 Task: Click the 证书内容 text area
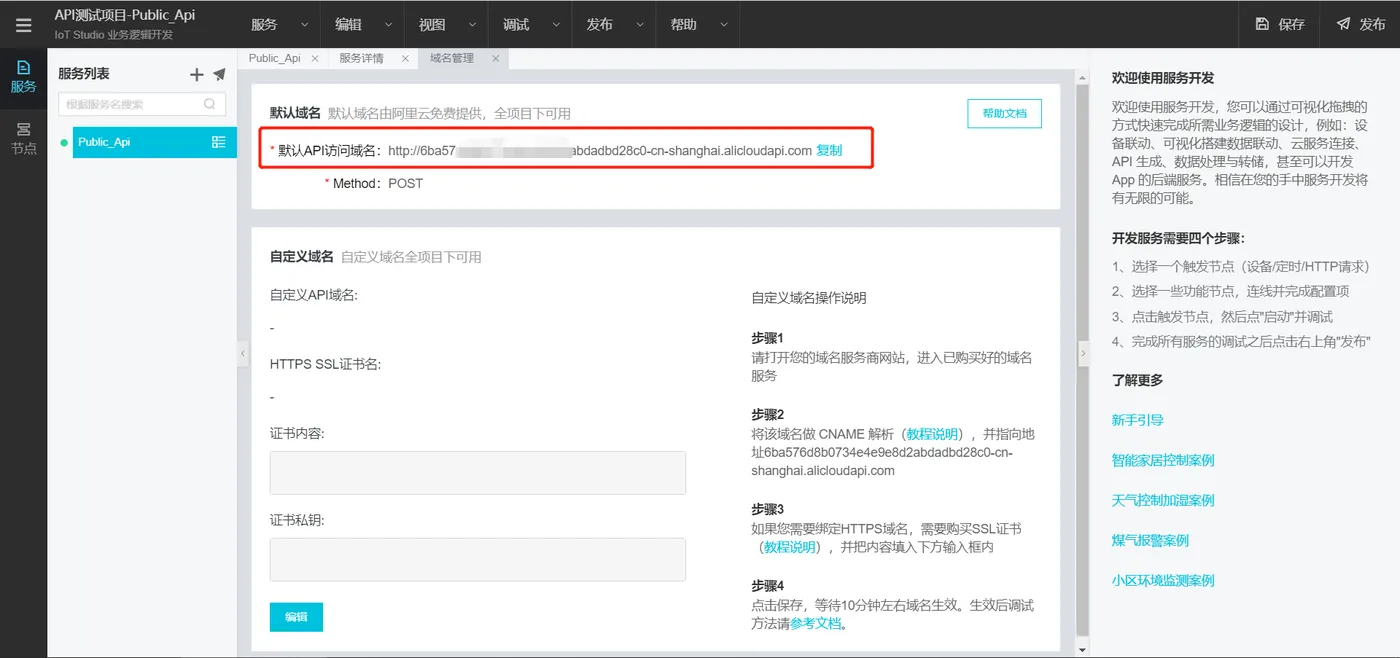477,472
